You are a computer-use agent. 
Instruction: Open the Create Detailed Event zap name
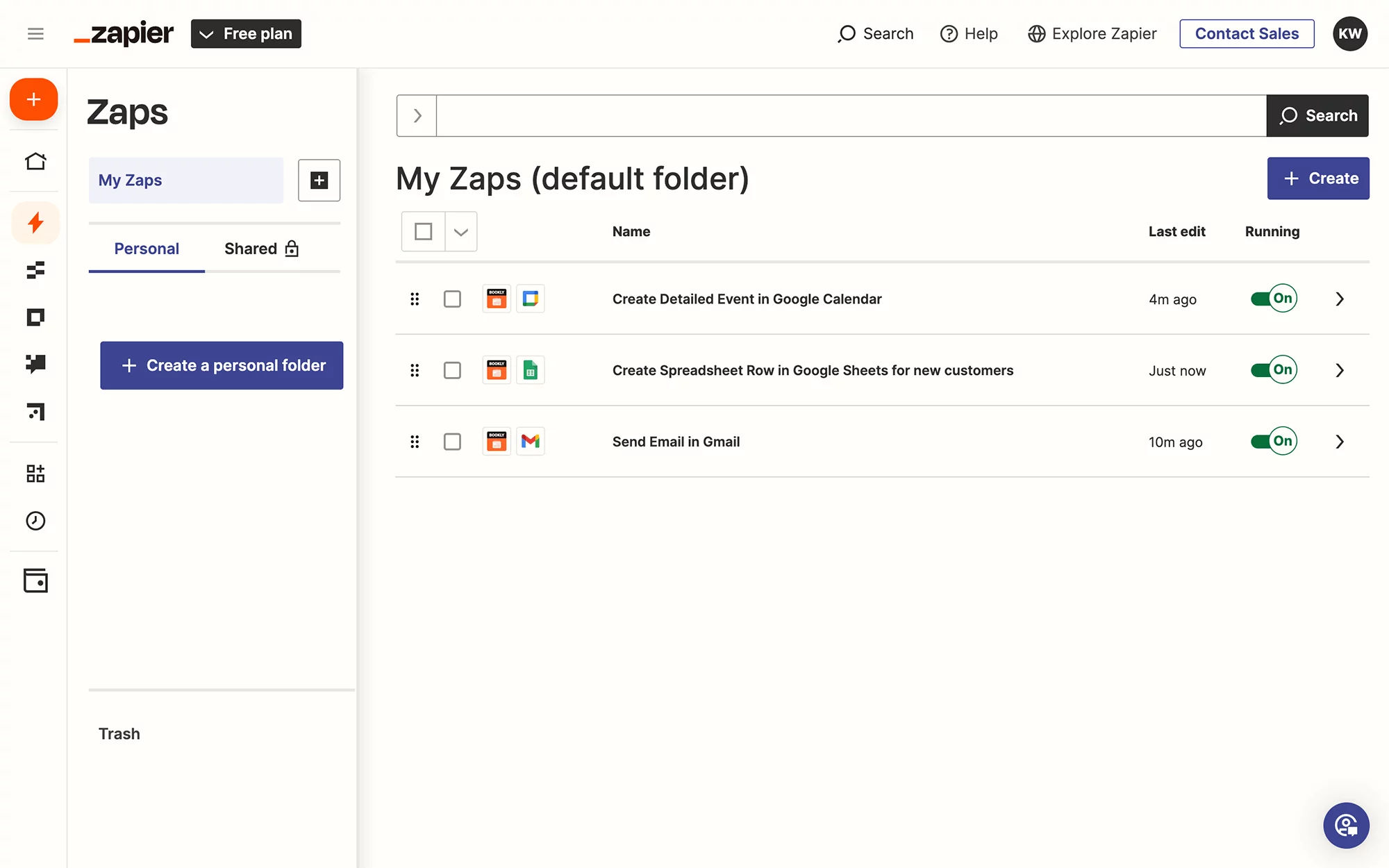click(747, 299)
